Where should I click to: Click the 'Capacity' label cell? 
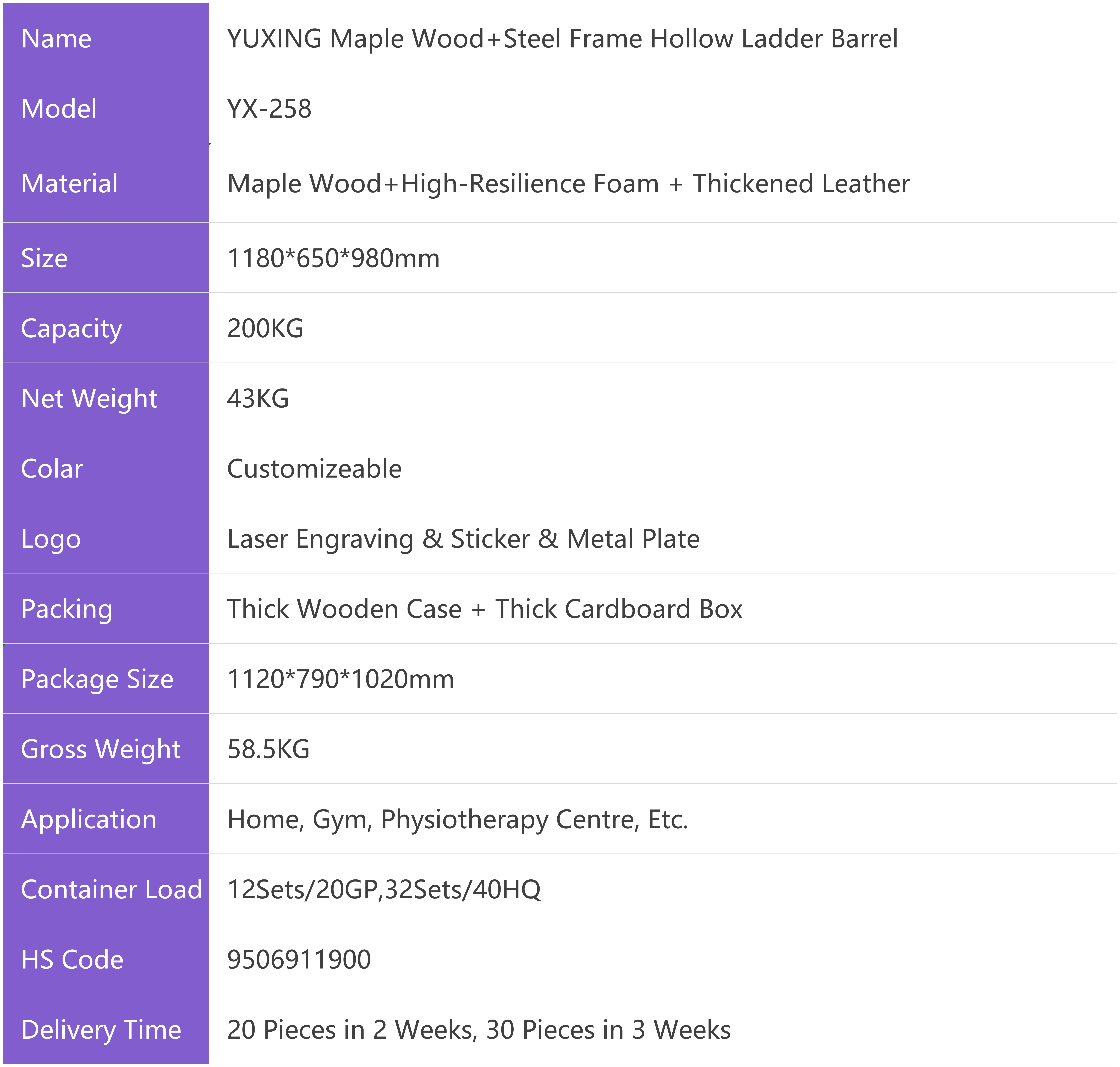point(106,328)
